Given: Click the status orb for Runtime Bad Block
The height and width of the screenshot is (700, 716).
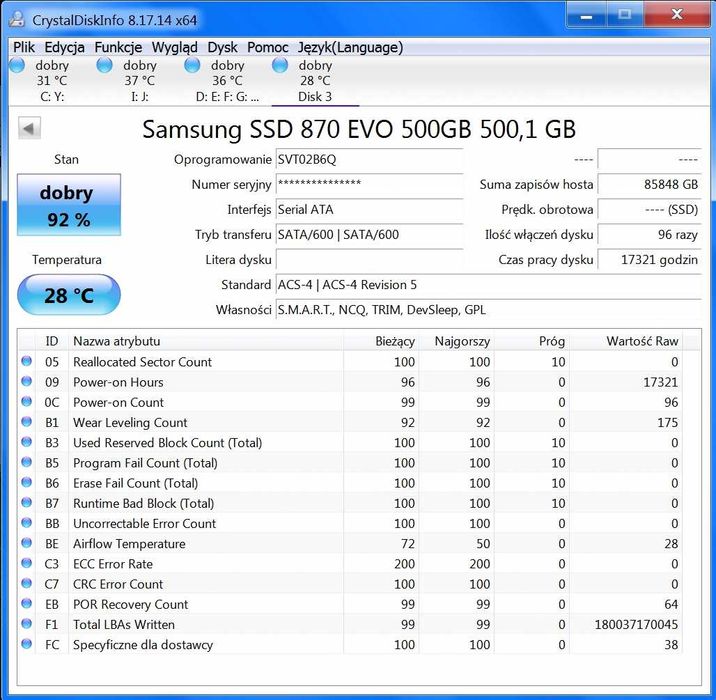Looking at the screenshot, I should click(x=26, y=502).
